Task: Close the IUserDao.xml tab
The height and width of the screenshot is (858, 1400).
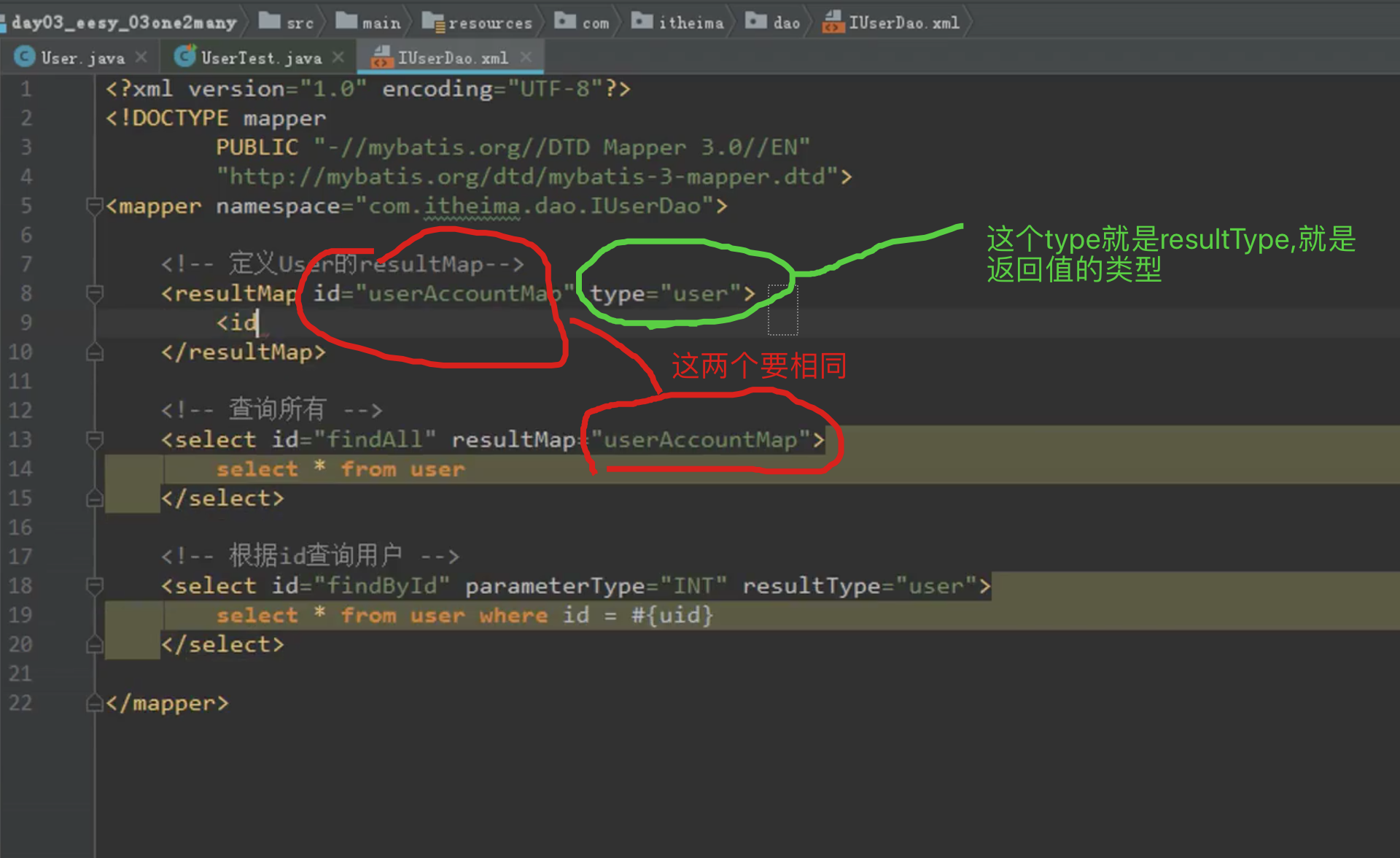Action: 526,57
